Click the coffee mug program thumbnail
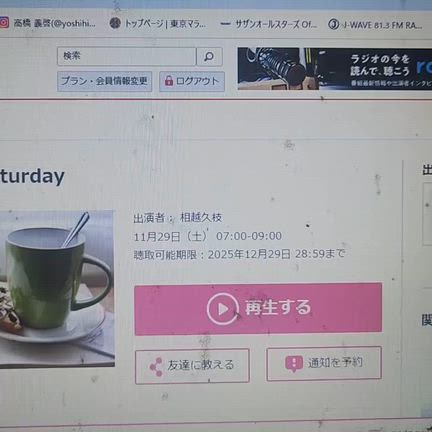The height and width of the screenshot is (432, 432). [x=57, y=289]
